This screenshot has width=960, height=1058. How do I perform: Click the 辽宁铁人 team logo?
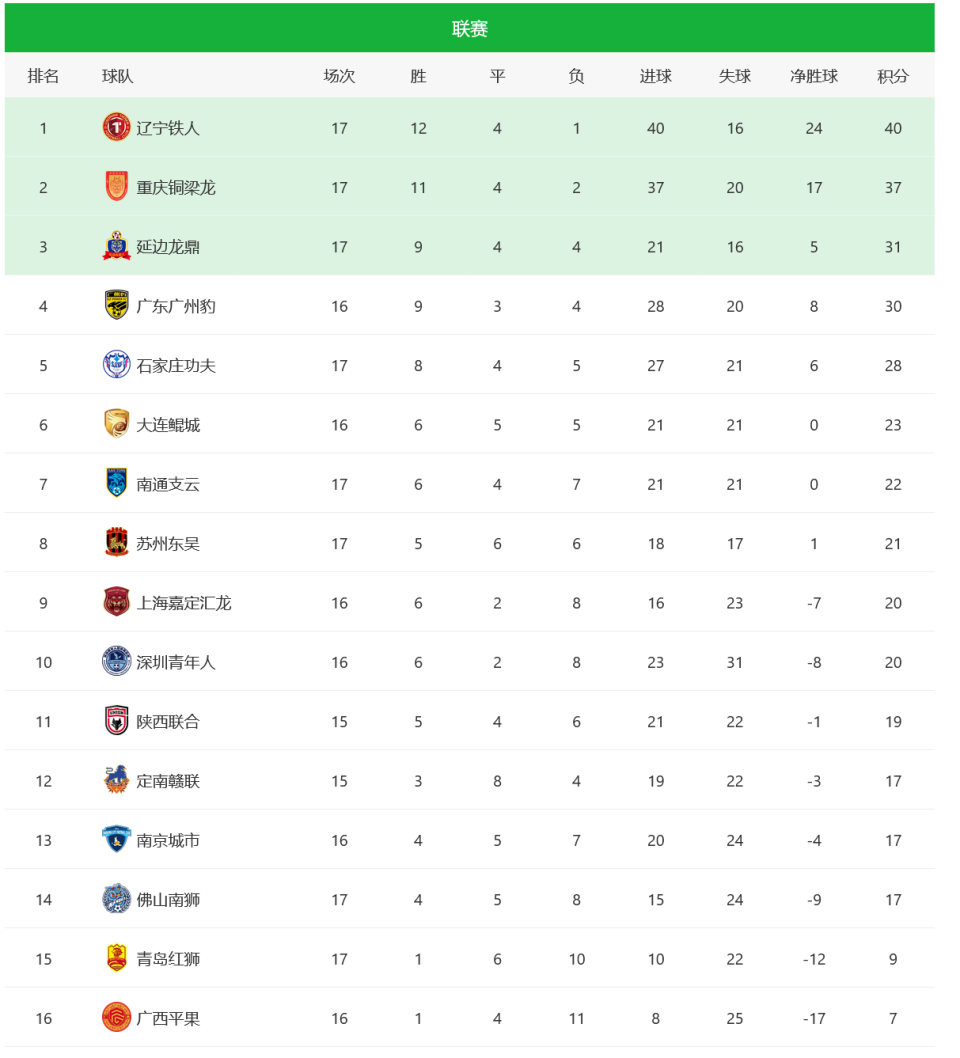tap(116, 128)
